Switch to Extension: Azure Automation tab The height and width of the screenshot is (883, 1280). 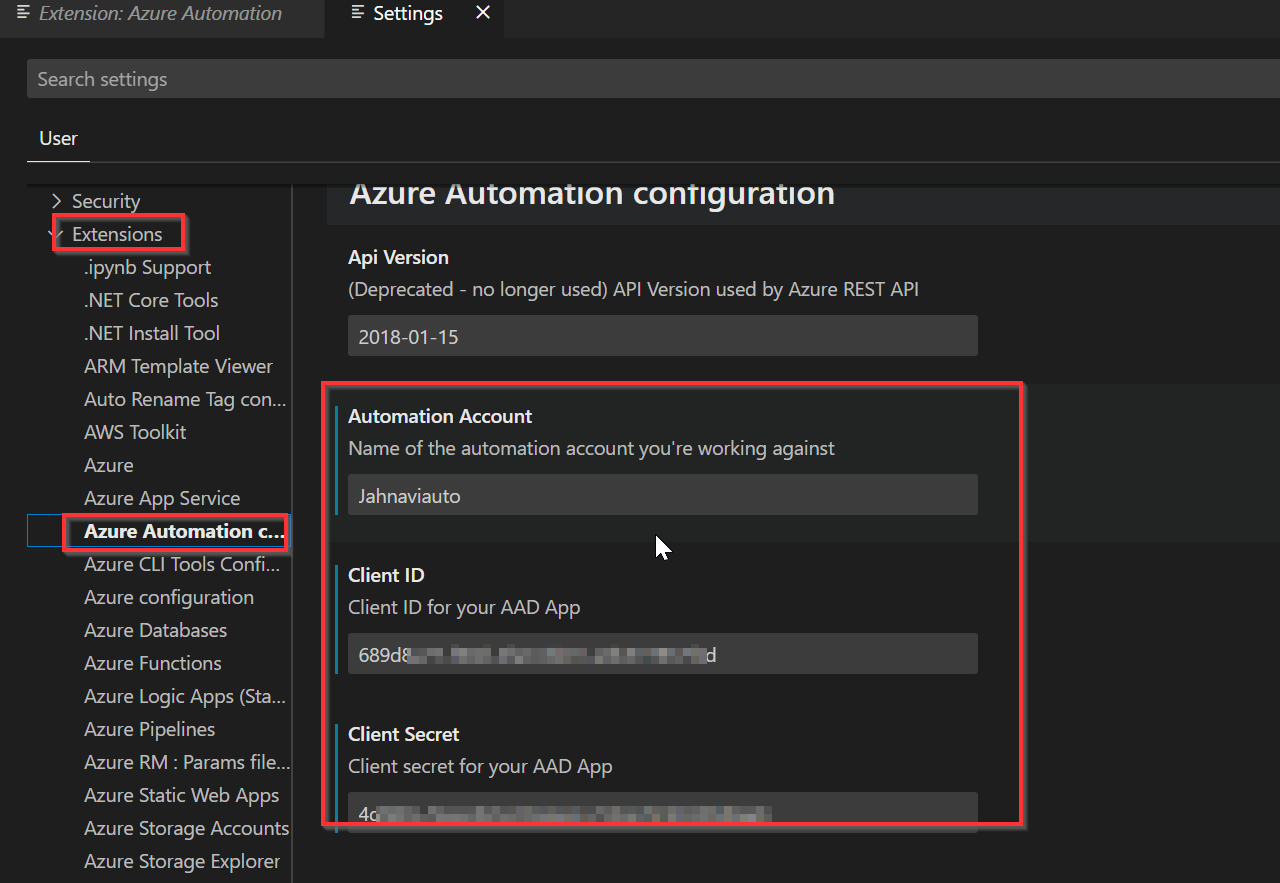pyautogui.click(x=160, y=14)
